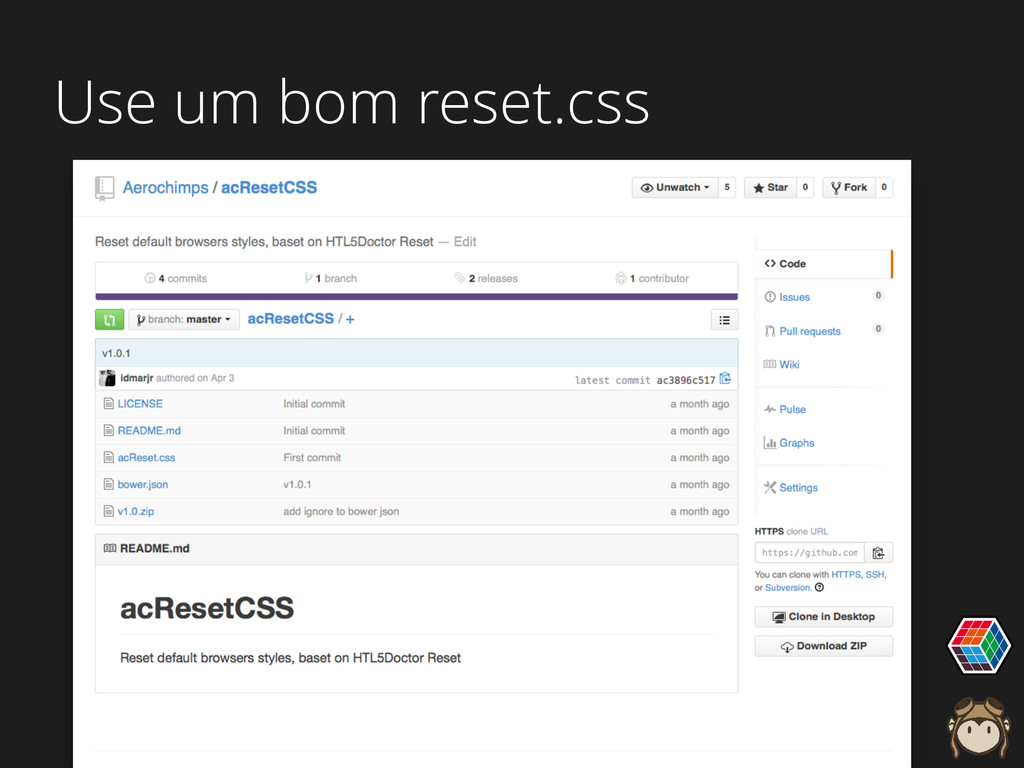Click the idmarjr avatar thumbnail

(x=107, y=379)
